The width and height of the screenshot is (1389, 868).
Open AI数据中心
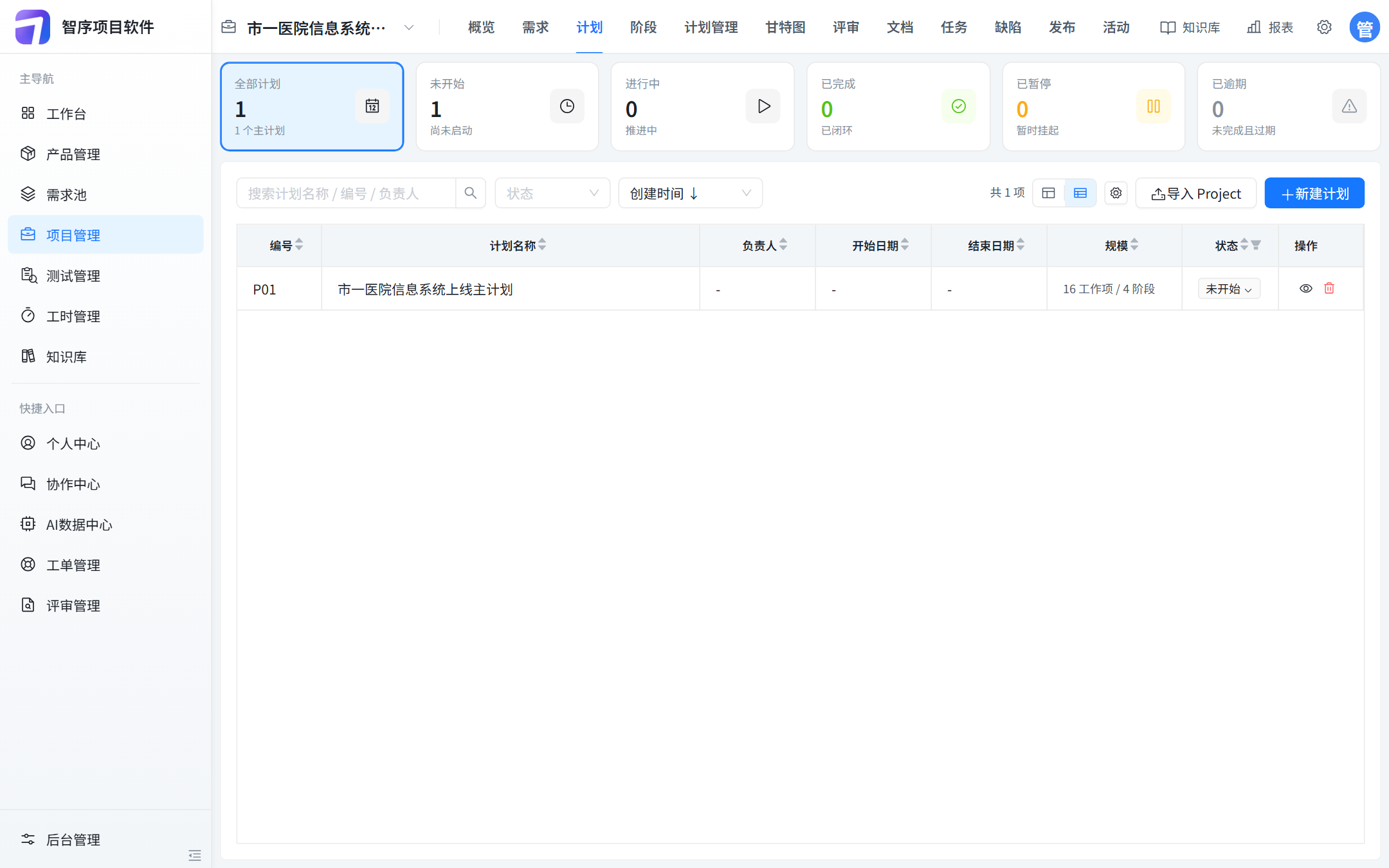pos(105,525)
